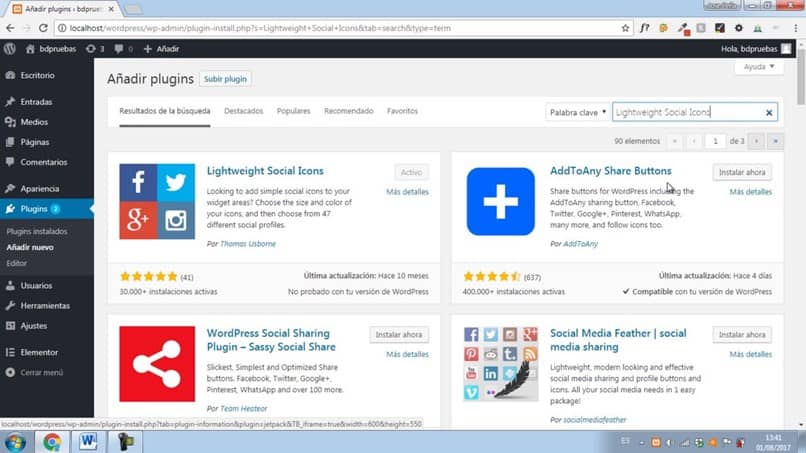This screenshot has height=453, width=806.
Task: Open the plugin Editor submenu item
Action: pyautogui.click(x=16, y=263)
